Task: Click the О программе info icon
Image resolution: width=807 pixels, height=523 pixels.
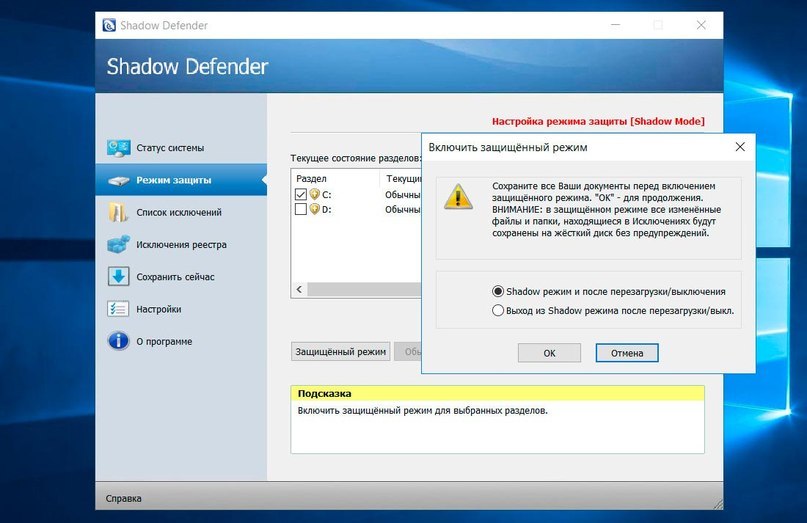Action: [x=118, y=341]
